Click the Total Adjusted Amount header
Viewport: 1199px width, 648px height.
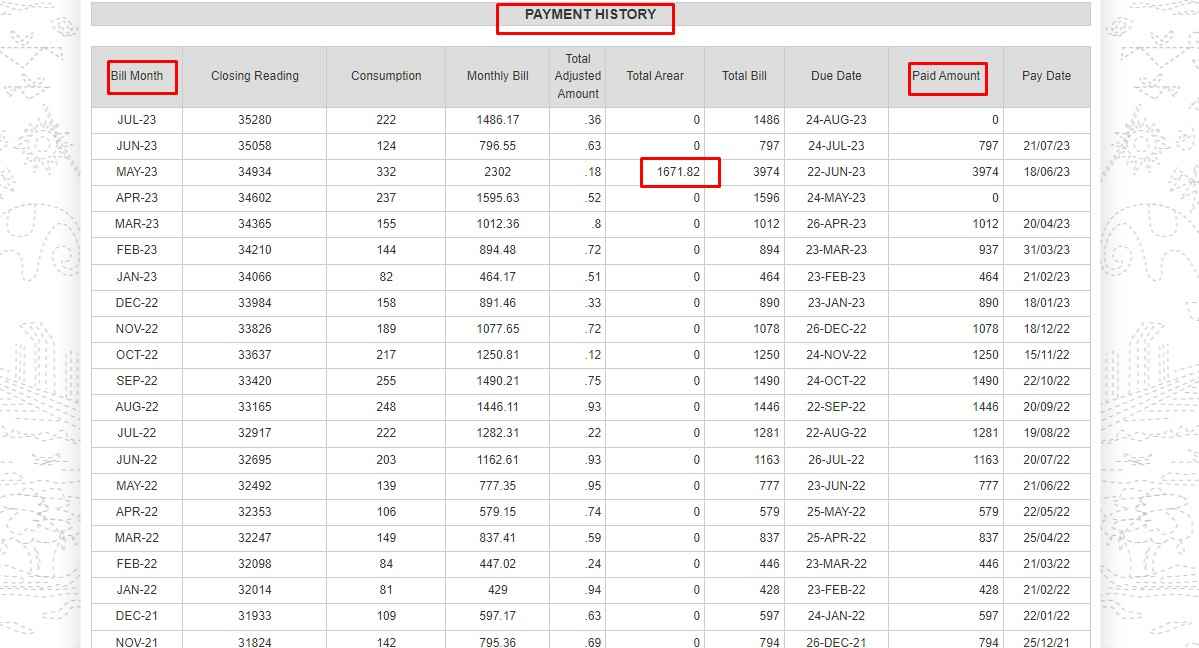(x=577, y=76)
